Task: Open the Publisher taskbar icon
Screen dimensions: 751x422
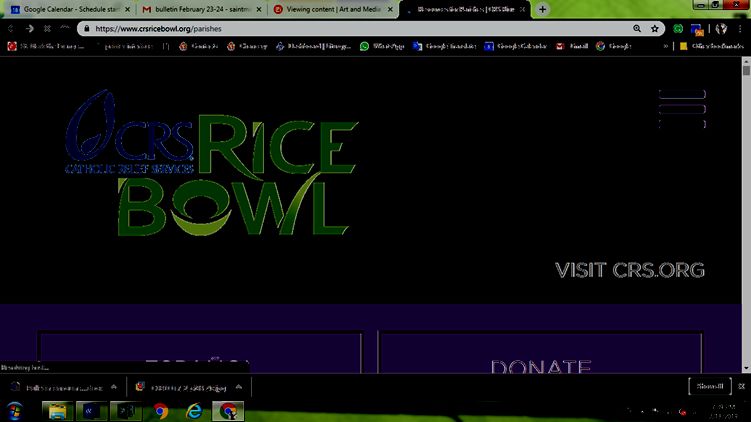Action: coord(126,411)
